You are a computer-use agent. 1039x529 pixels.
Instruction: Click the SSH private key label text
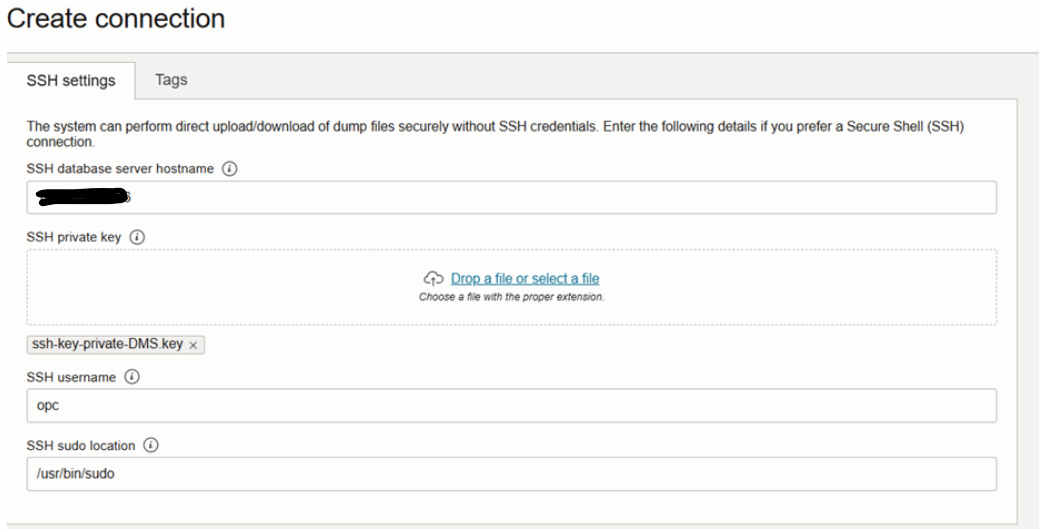[x=74, y=237]
